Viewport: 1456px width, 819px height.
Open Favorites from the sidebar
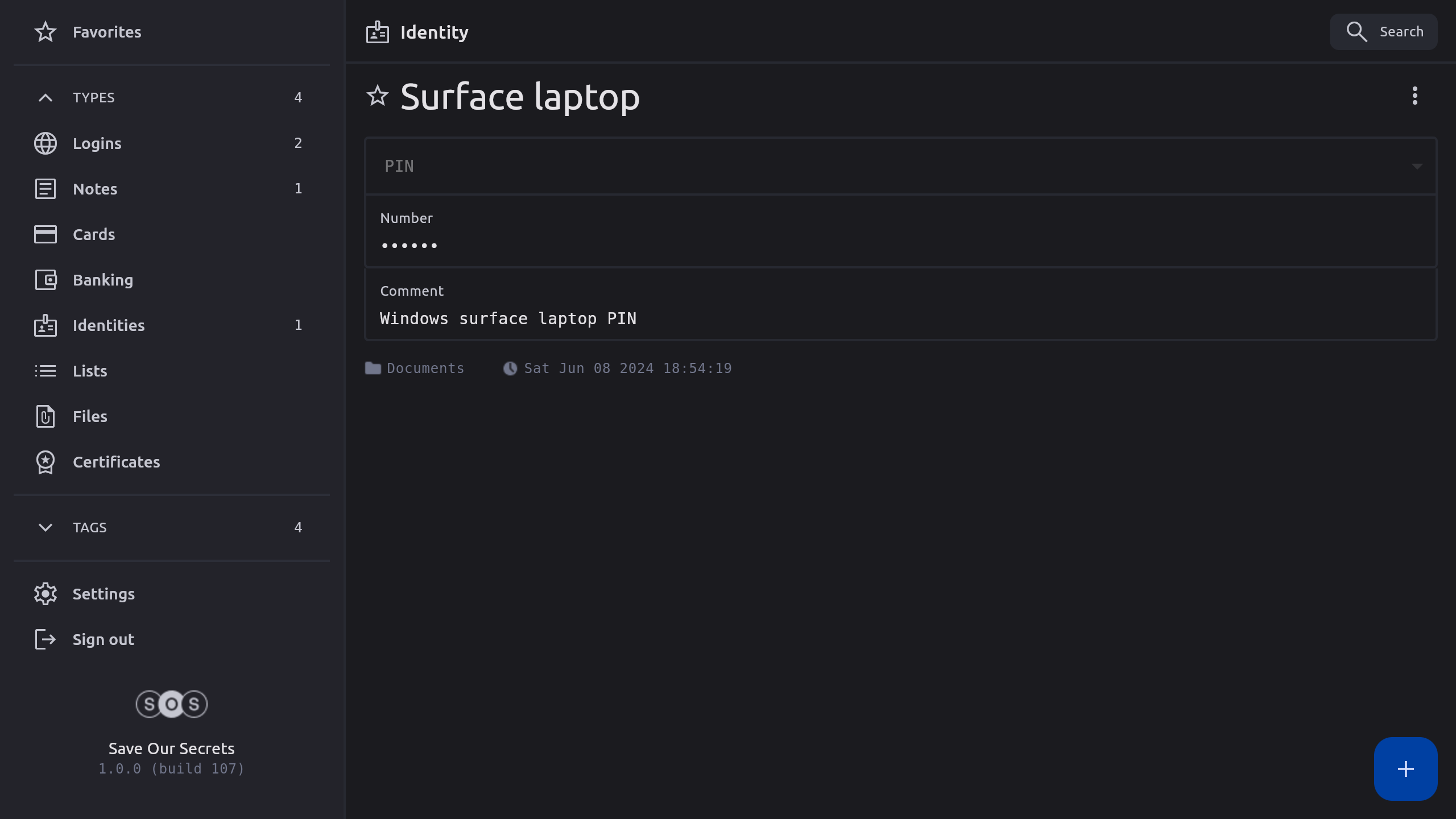click(107, 32)
